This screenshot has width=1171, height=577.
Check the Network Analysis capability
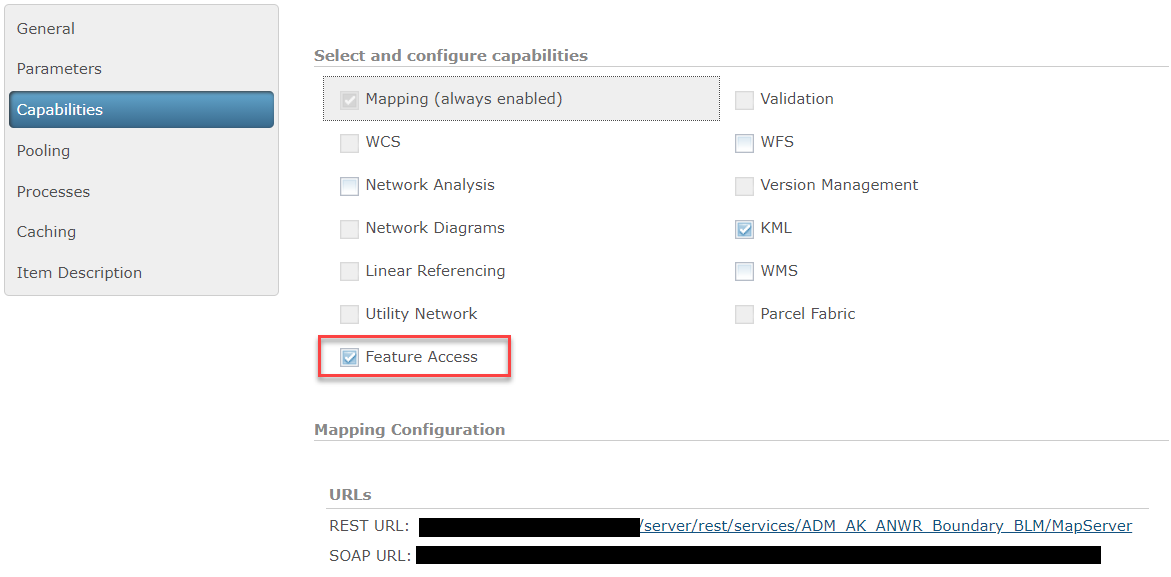tap(349, 185)
